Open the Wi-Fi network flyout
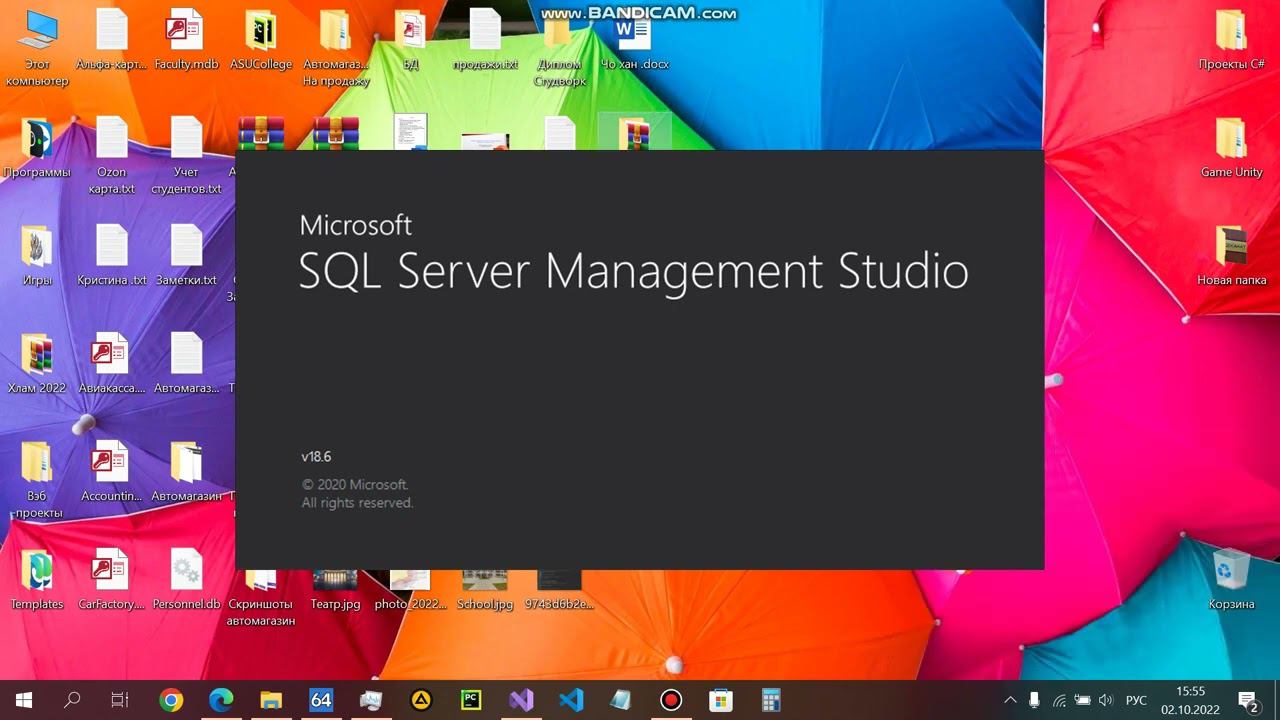This screenshot has height=720, width=1280. point(1058,700)
